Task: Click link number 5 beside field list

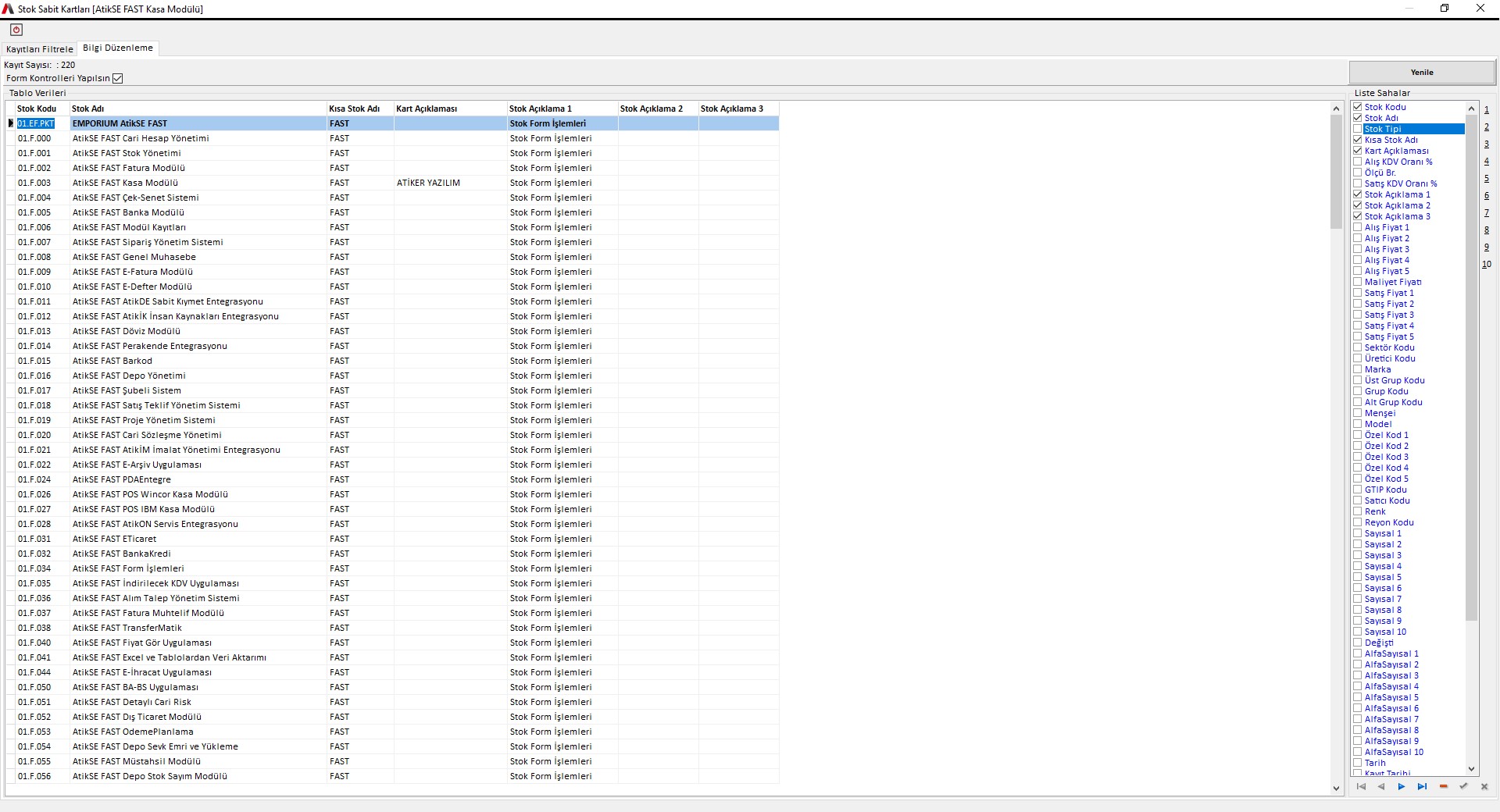Action: (x=1487, y=179)
